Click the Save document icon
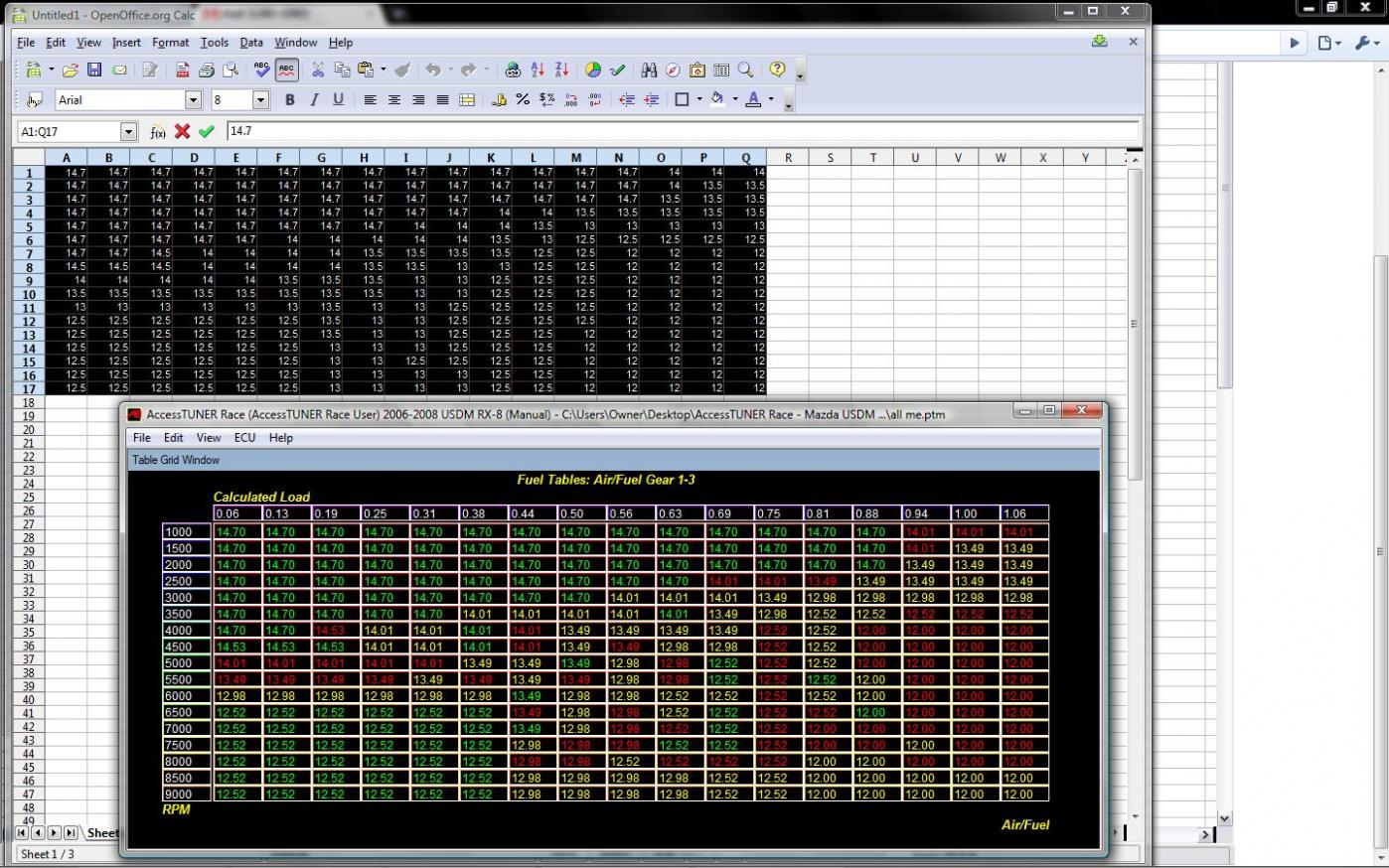 pos(94,71)
